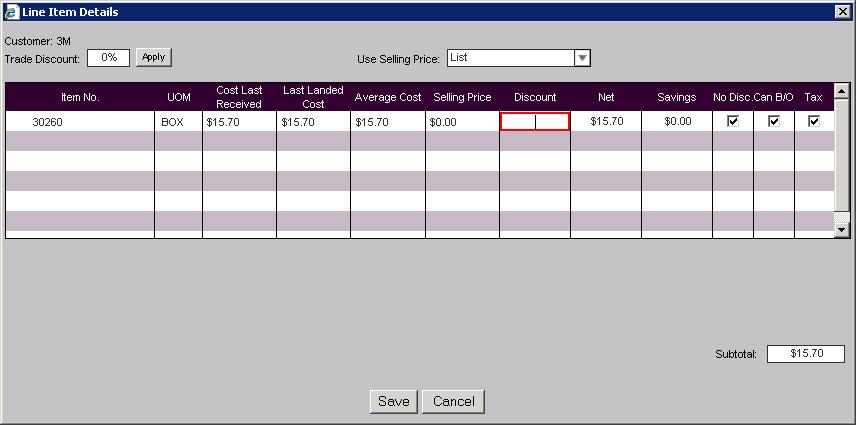Click the scroll down arrow of table
Screen dimensions: 856x425
click(841, 229)
